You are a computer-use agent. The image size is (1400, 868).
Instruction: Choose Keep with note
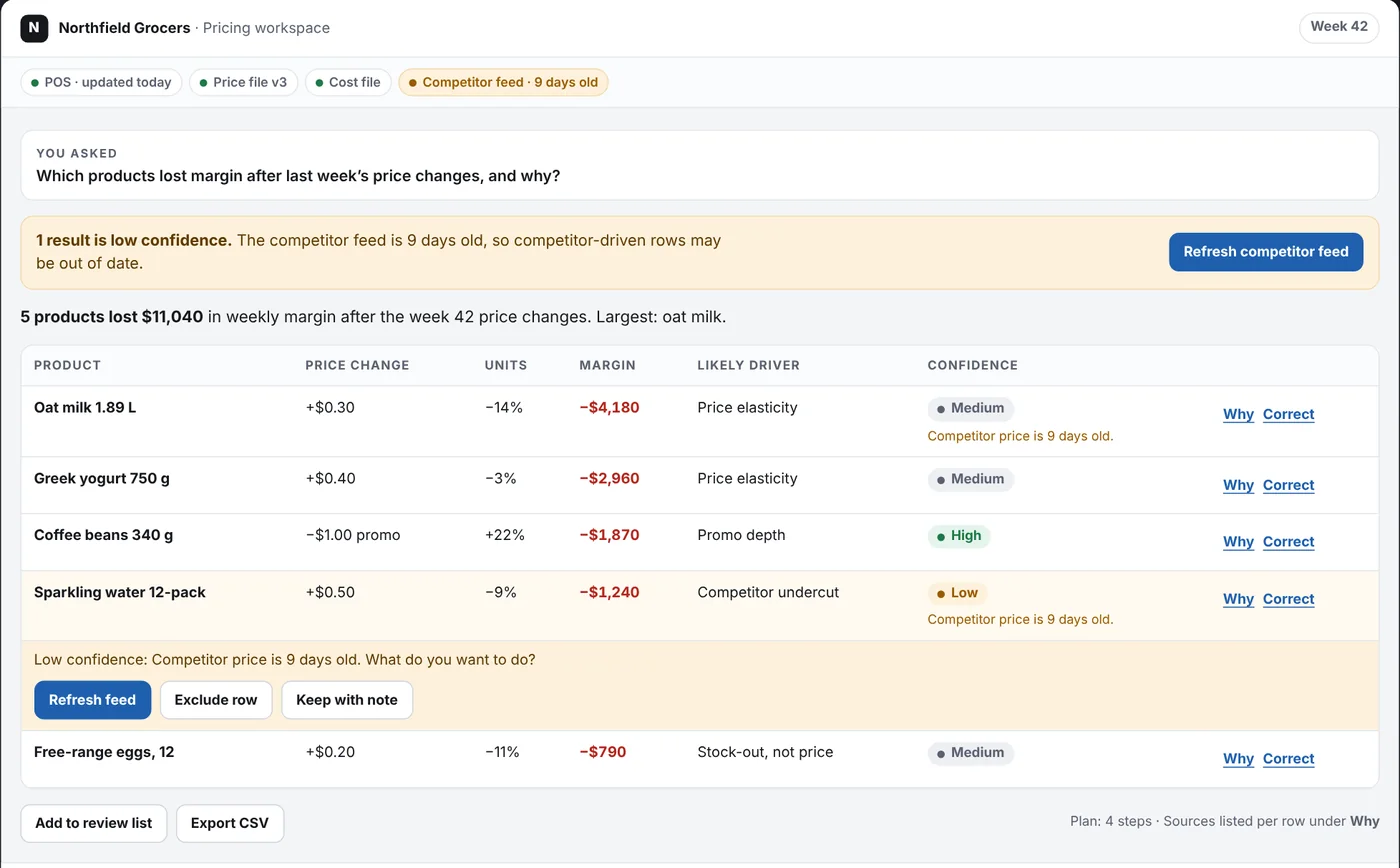pyautogui.click(x=347, y=700)
